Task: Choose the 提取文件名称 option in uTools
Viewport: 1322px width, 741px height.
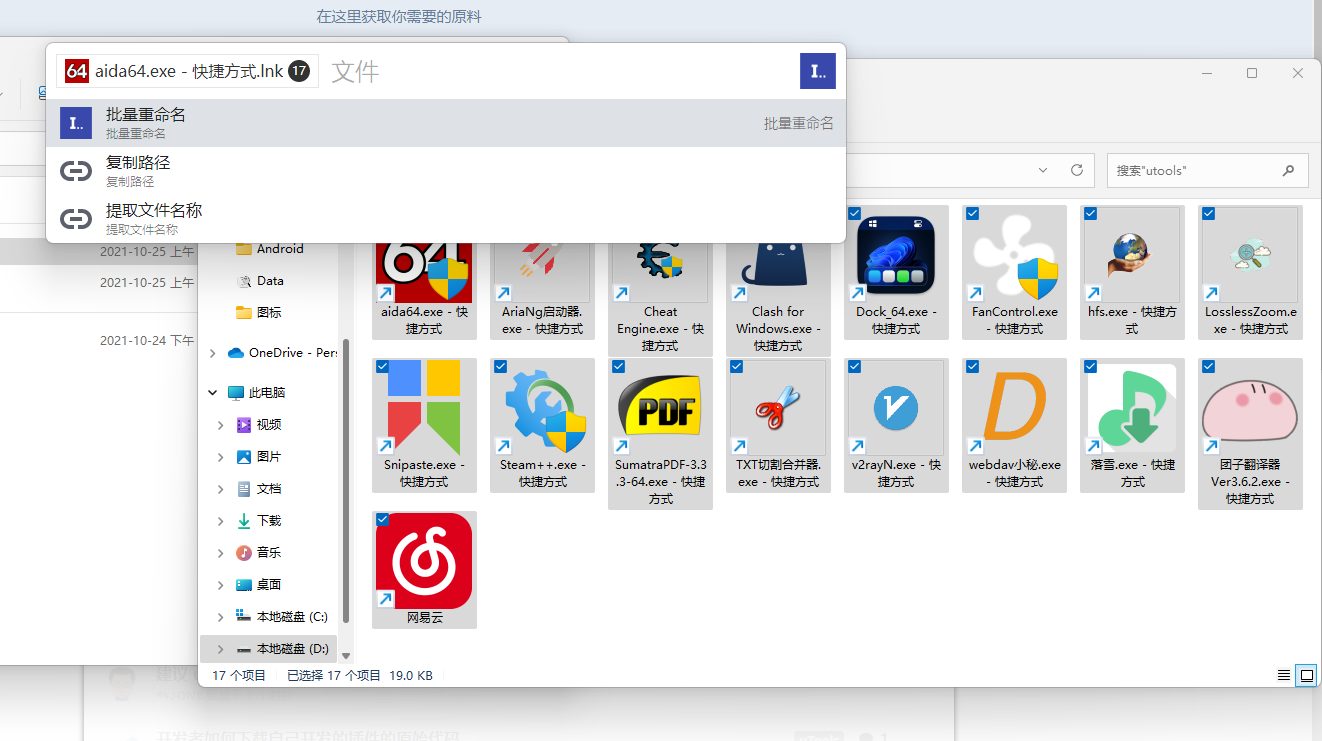Action: 446,219
